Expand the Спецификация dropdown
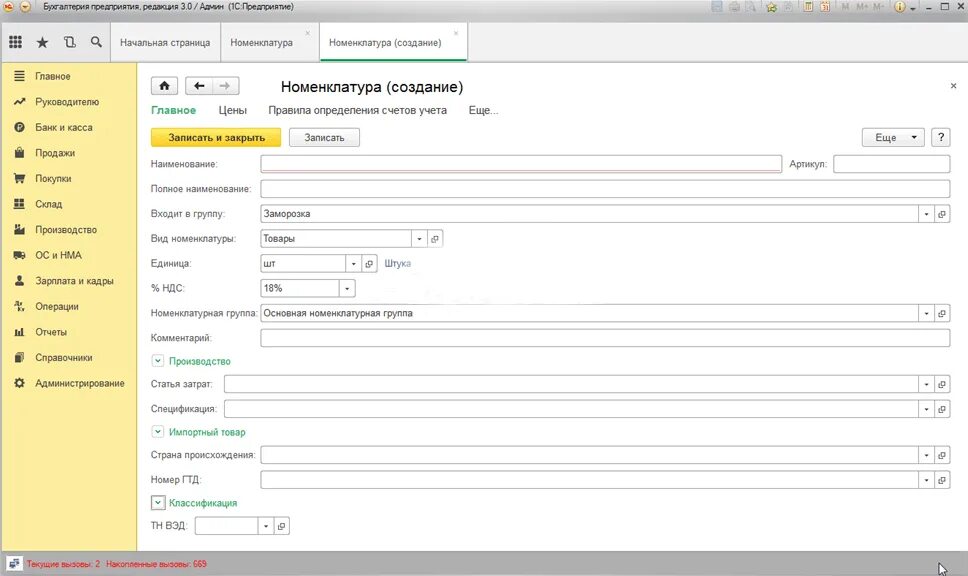 click(x=926, y=409)
